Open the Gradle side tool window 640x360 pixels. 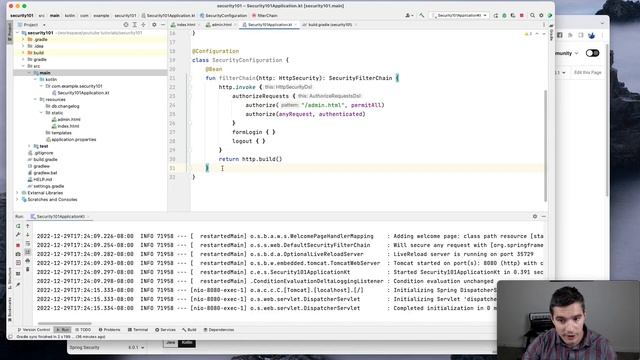(551, 33)
